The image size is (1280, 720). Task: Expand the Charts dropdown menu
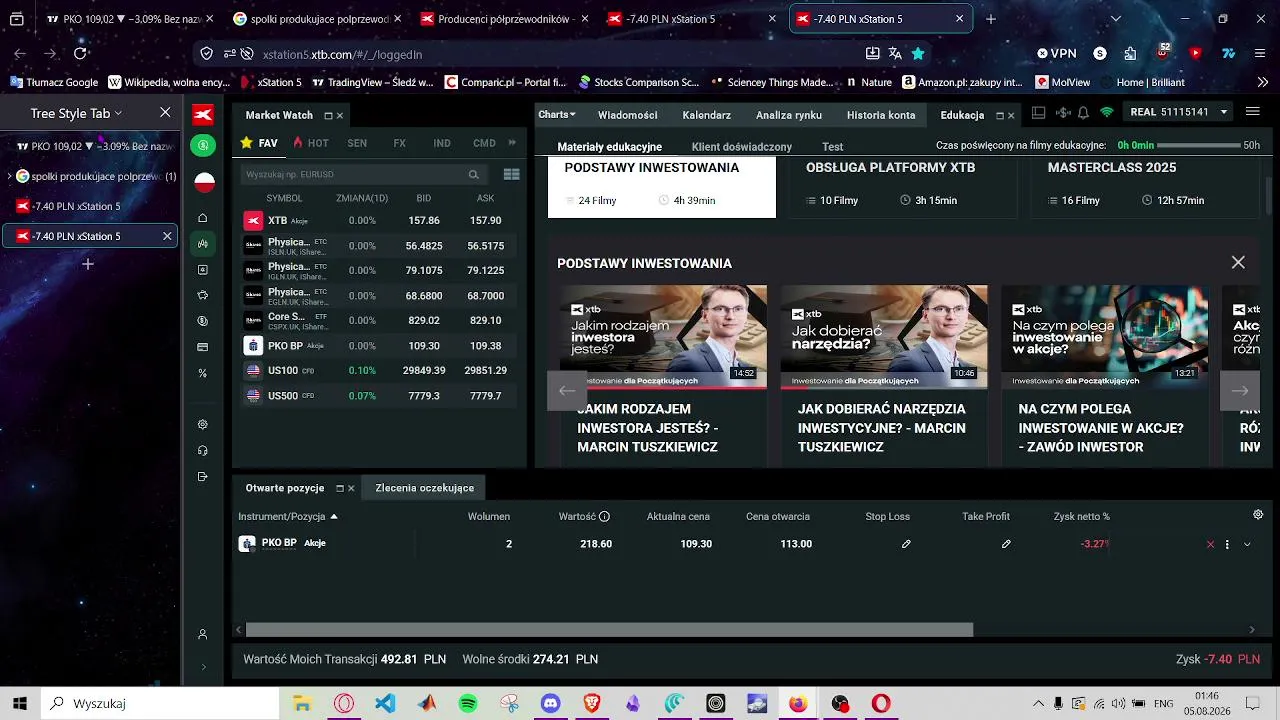(557, 115)
